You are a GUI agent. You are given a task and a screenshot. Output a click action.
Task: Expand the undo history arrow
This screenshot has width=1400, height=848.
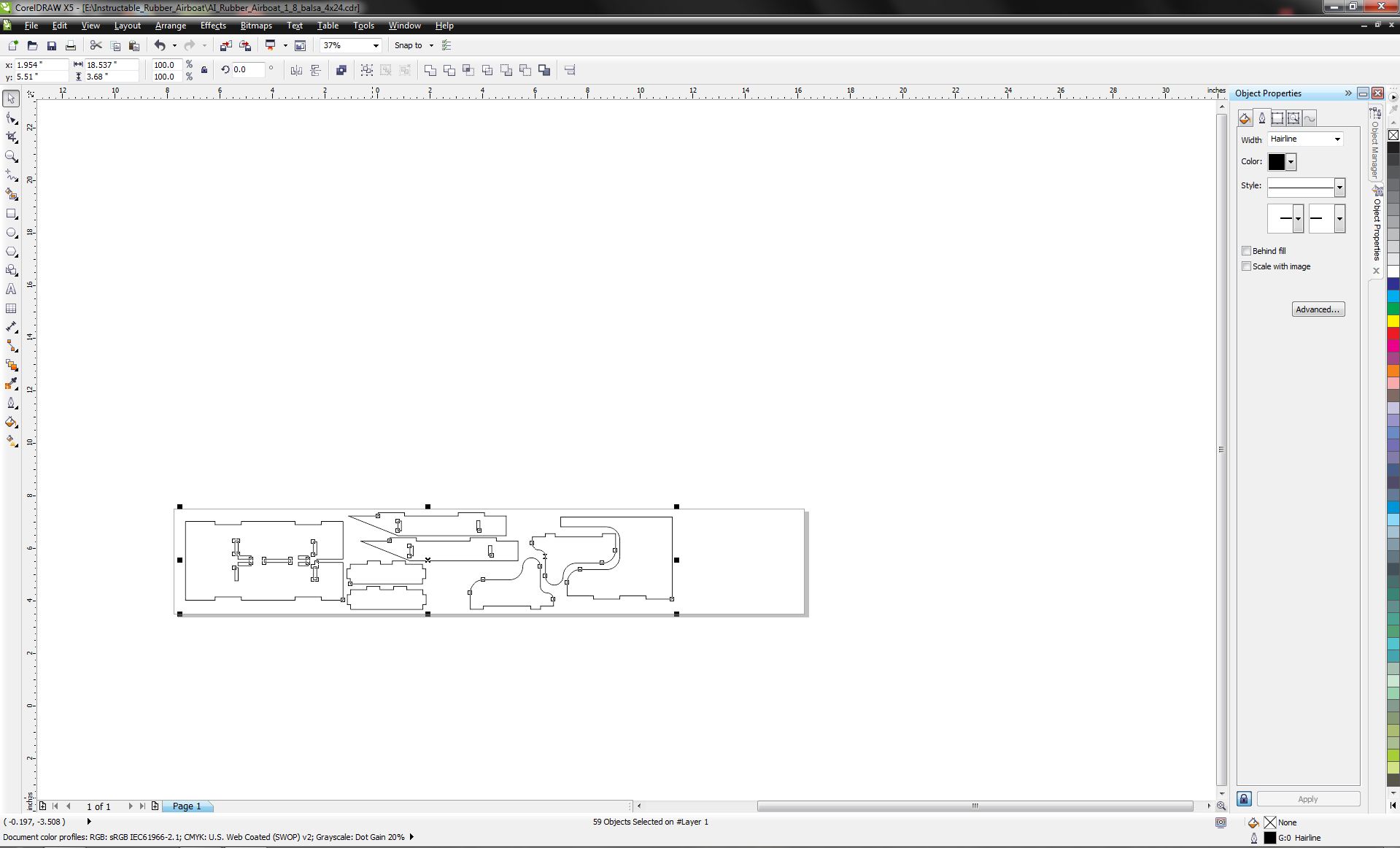point(174,45)
